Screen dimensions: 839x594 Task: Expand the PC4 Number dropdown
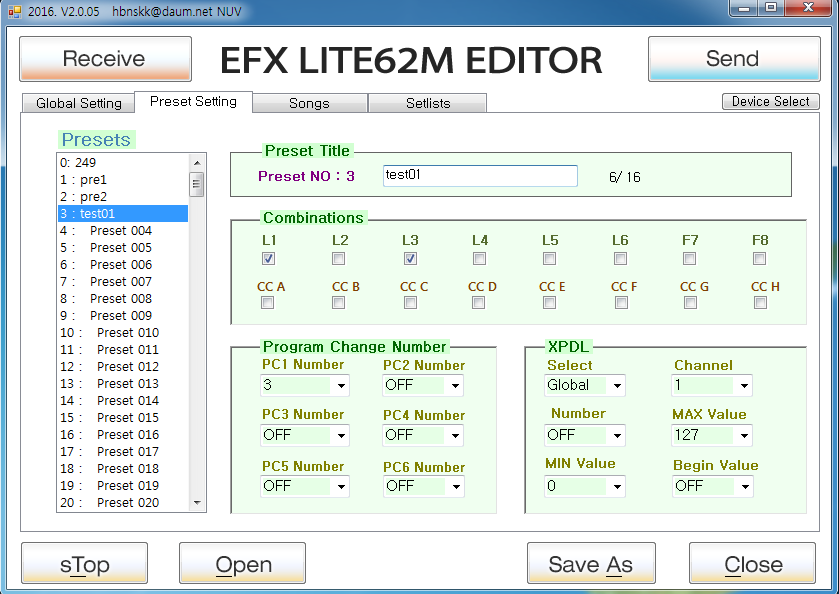pyautogui.click(x=423, y=435)
